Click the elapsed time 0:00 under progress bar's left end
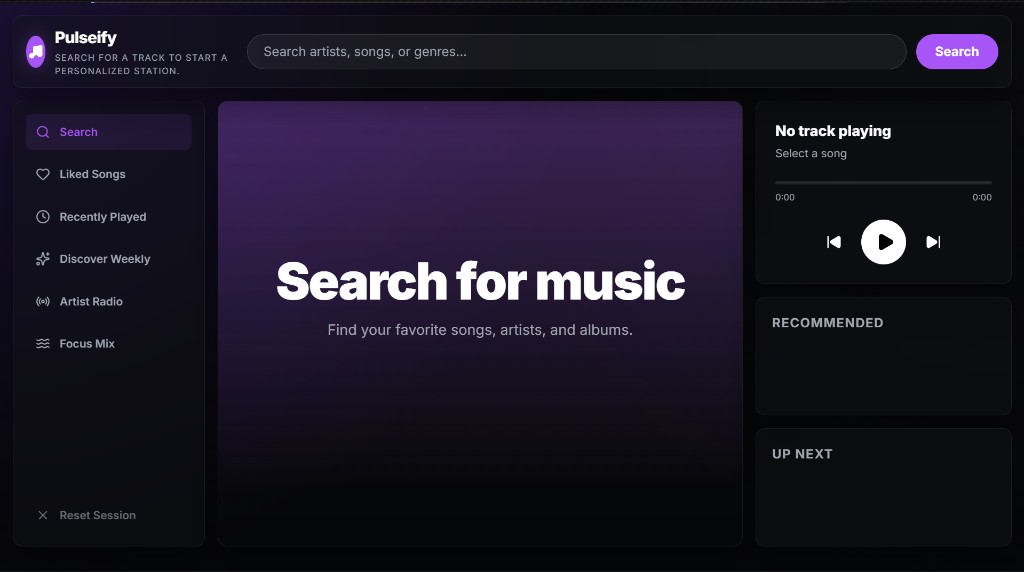1024x572 pixels. (785, 197)
